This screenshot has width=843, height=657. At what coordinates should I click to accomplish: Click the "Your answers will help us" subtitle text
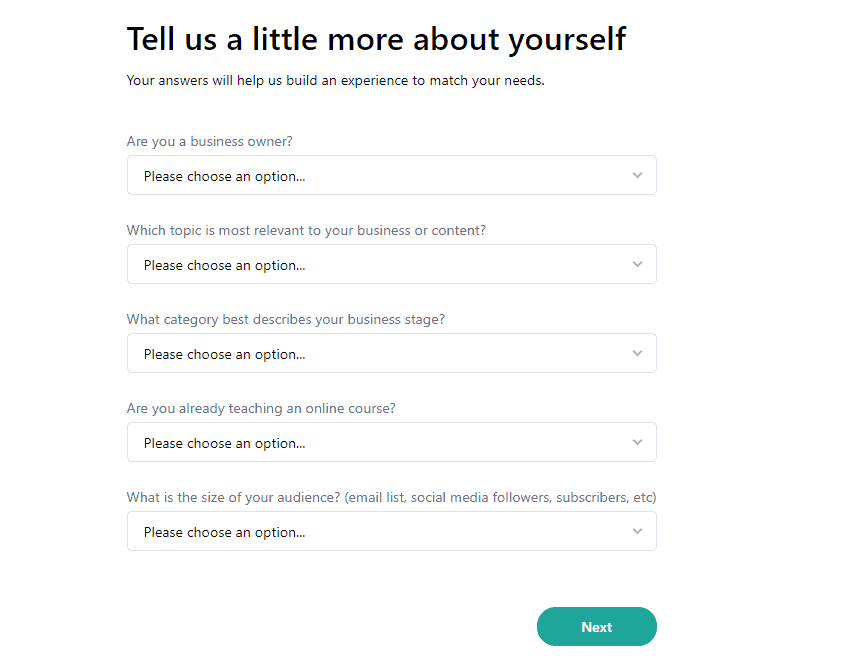click(335, 81)
